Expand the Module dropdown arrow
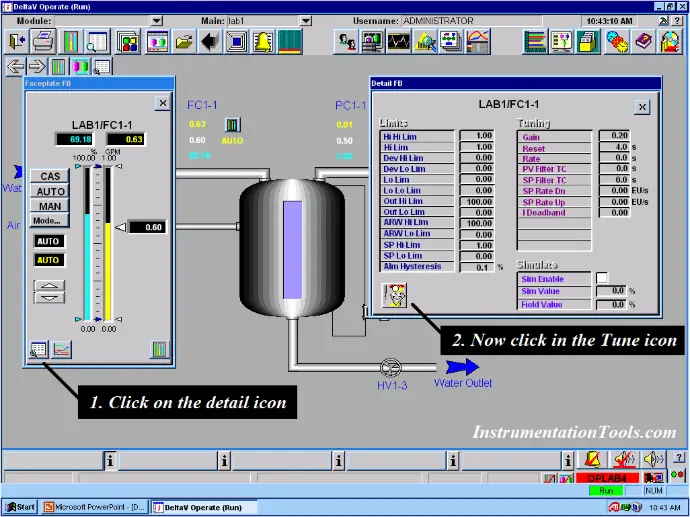690x517 pixels. (157, 21)
